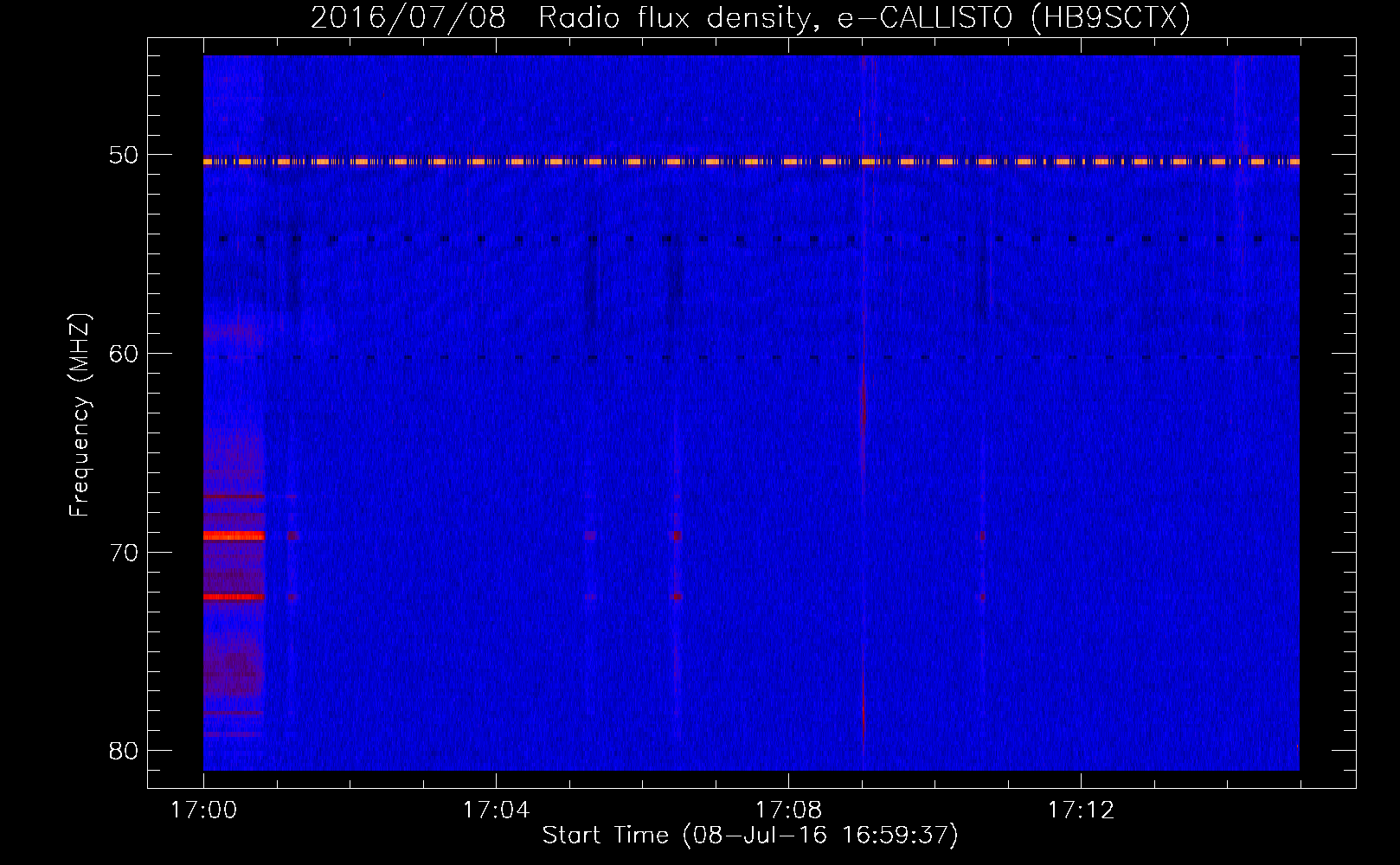Click the 17:08 time tick label

coord(788,810)
